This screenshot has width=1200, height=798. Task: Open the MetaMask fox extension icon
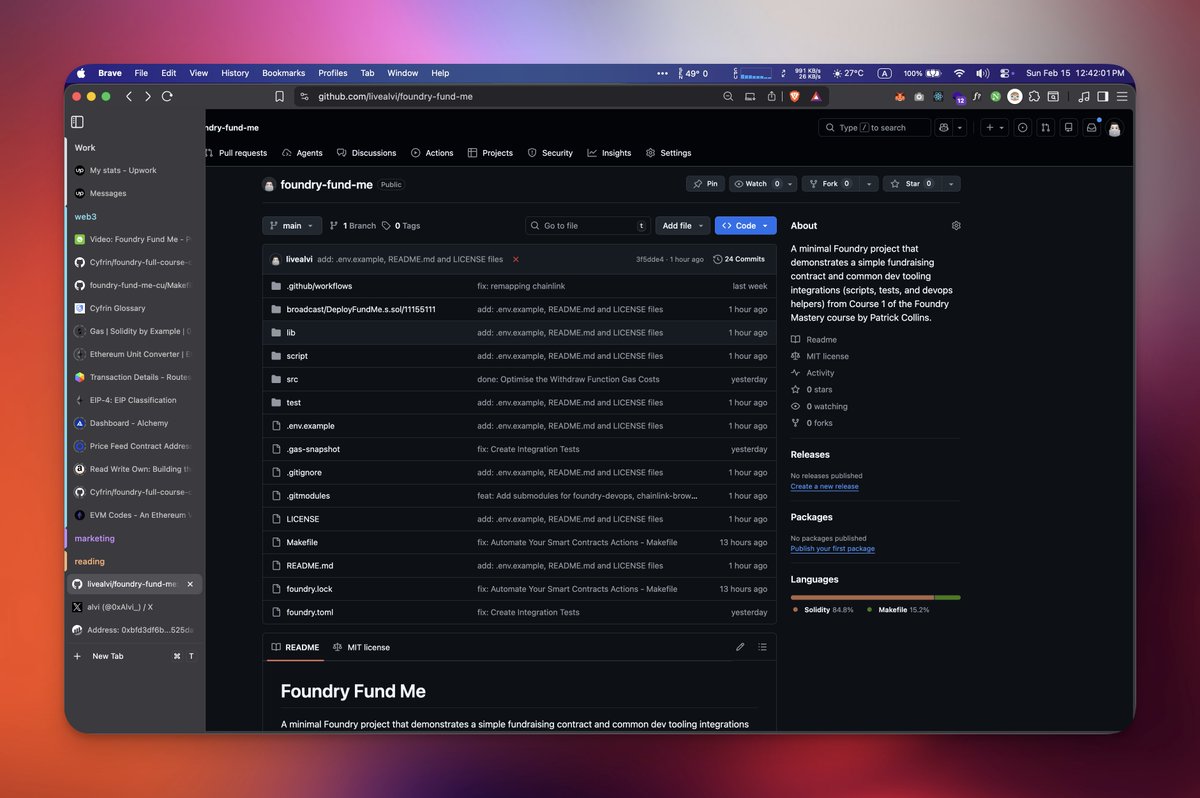[899, 97]
